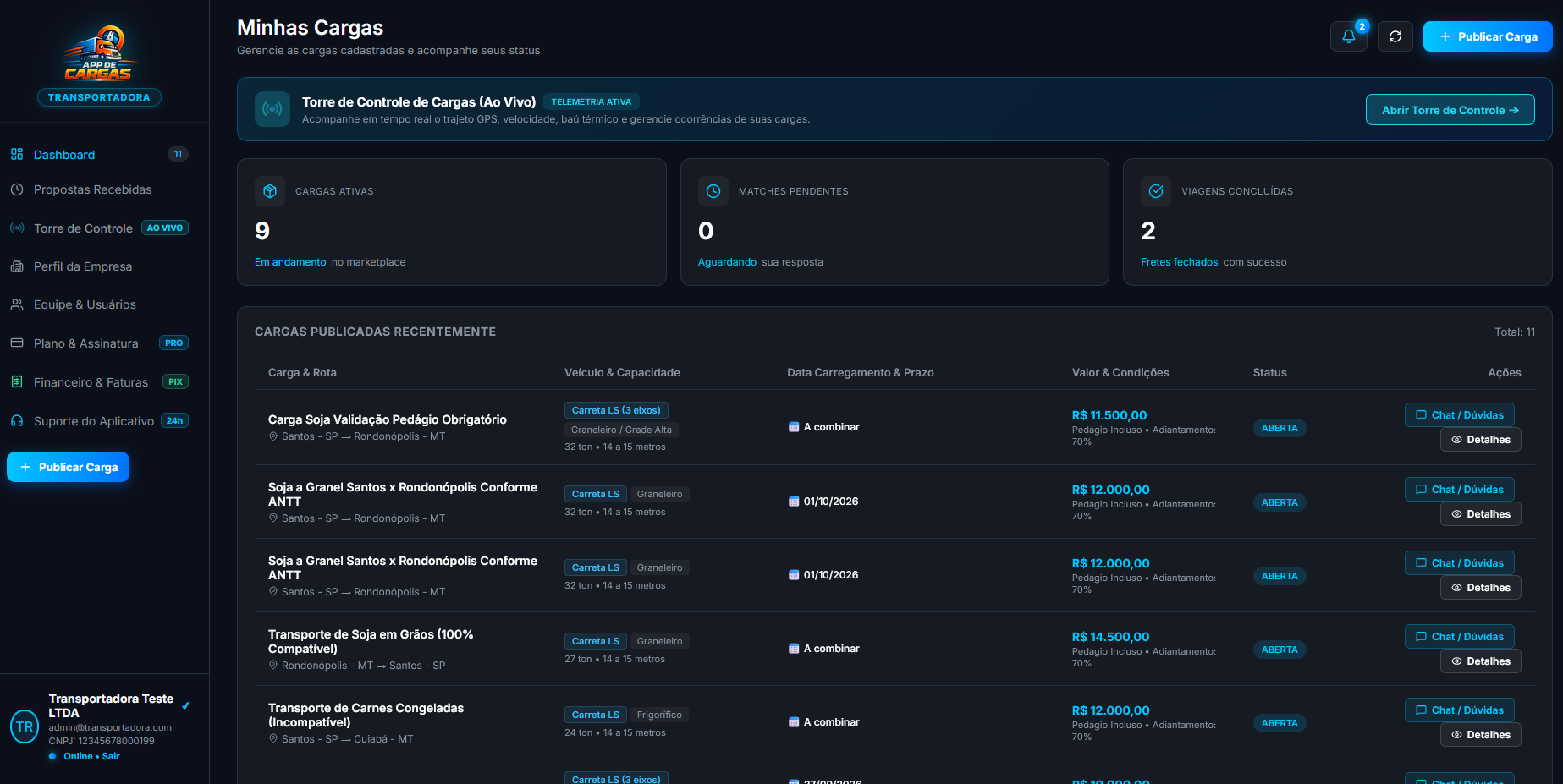1563x784 pixels.
Task: Click the Dashboard grid icon in sidebar
Action: click(x=17, y=154)
